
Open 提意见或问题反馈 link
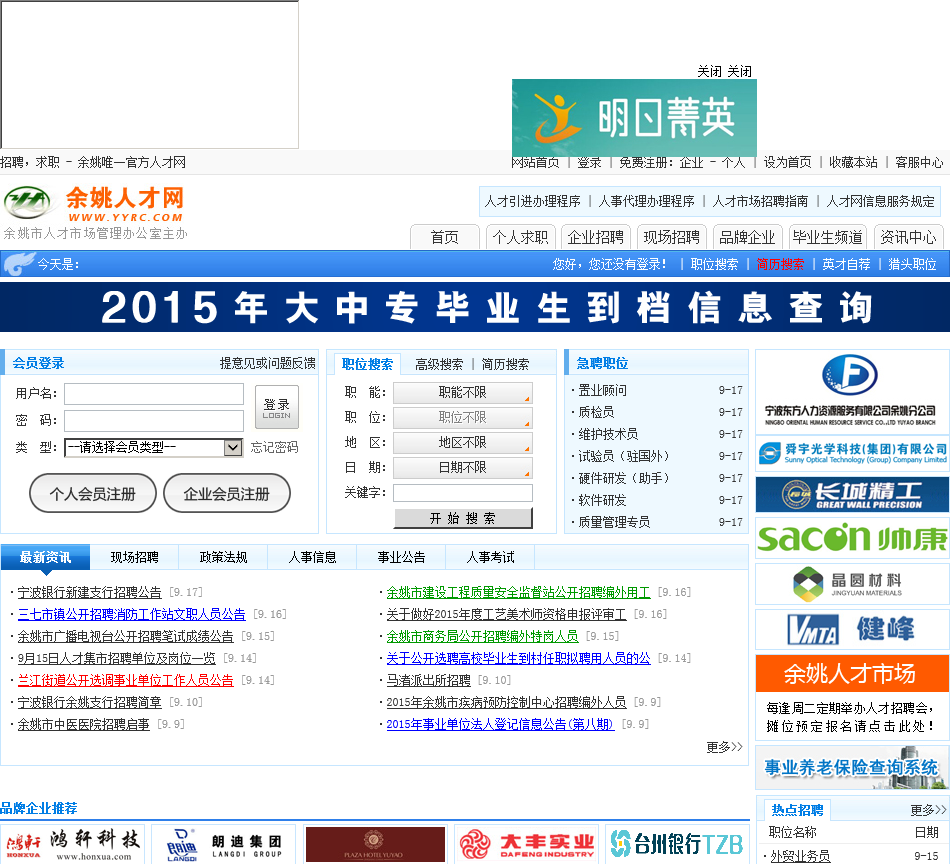pyautogui.click(x=268, y=363)
